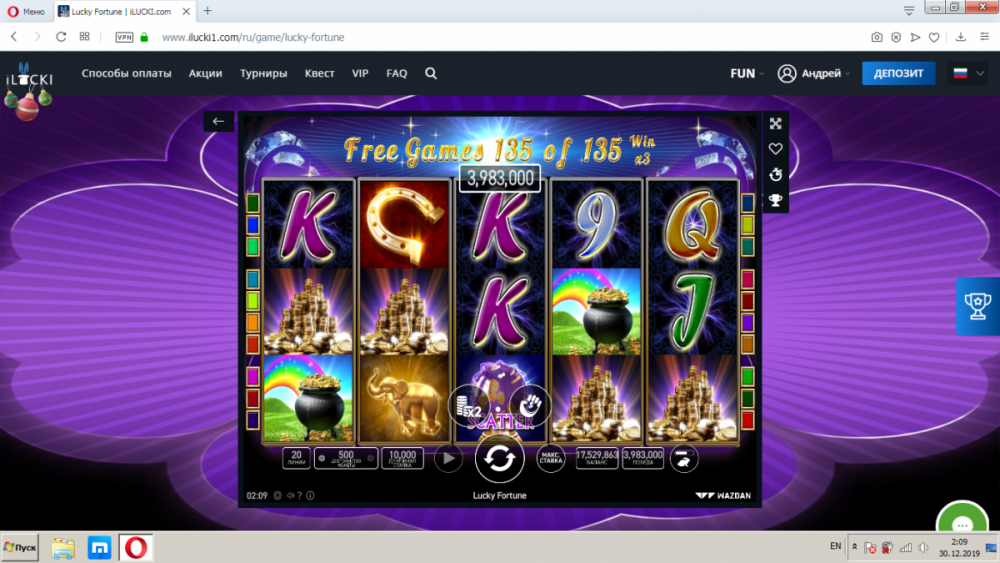Spin the reels with the circular arrows button
This screenshot has width=1000, height=563.
click(x=499, y=458)
